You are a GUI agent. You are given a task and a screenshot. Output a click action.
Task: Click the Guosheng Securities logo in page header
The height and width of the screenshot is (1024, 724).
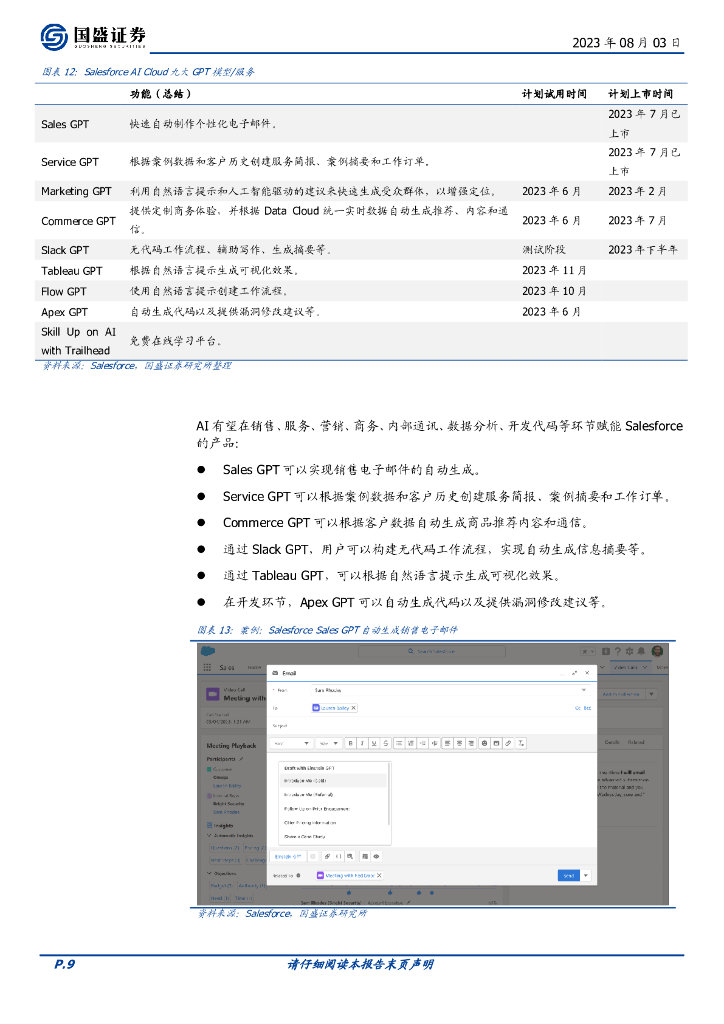click(93, 37)
